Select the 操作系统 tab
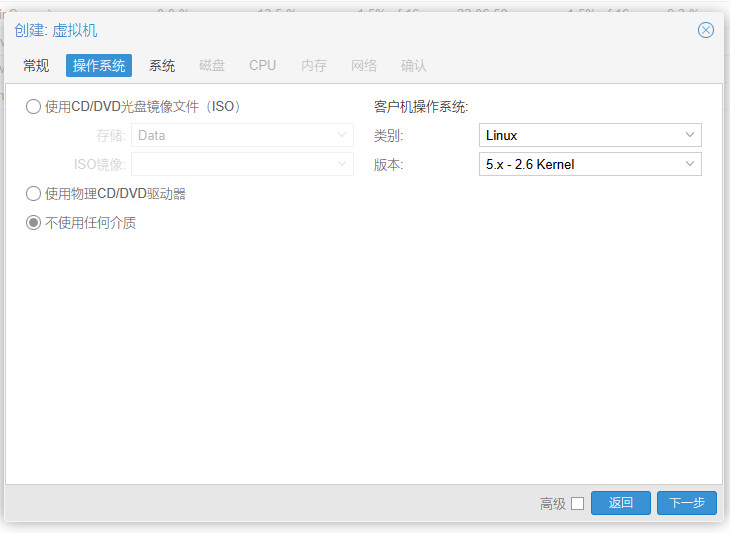Screen dimensions: 730x533 point(99,66)
